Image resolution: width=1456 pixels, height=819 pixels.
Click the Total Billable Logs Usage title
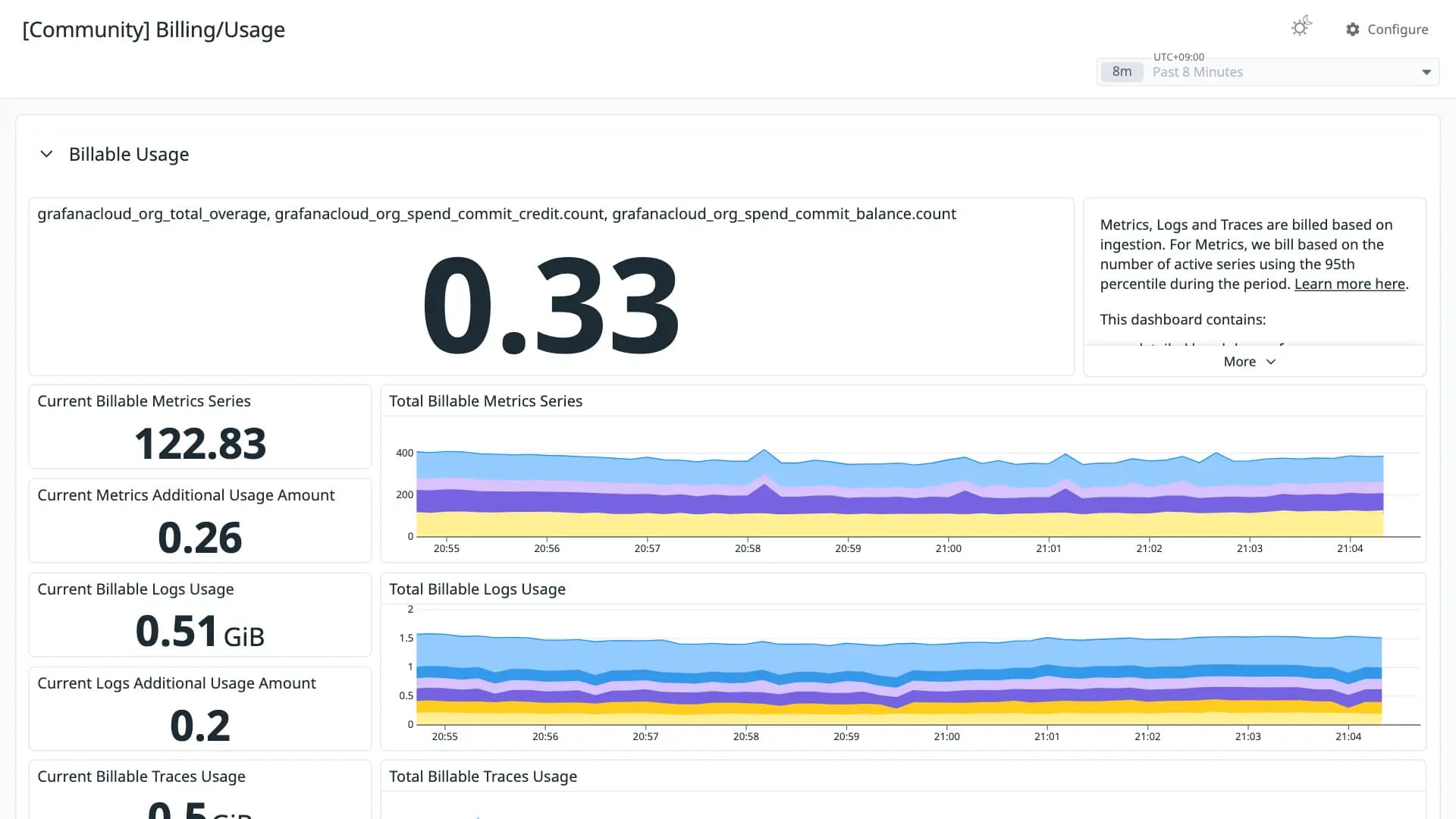point(478,589)
